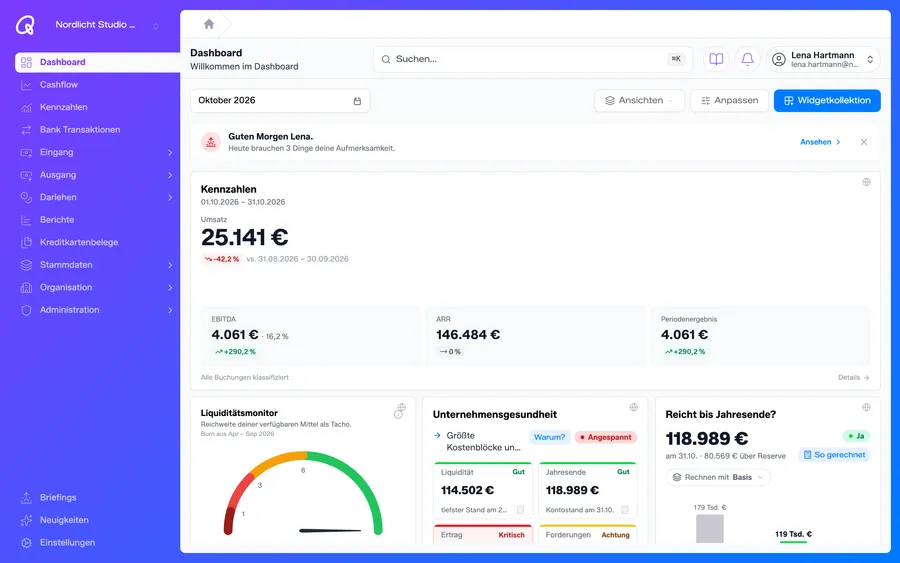Open Lena Hartmann account menu
900x563 pixels.
pos(823,59)
